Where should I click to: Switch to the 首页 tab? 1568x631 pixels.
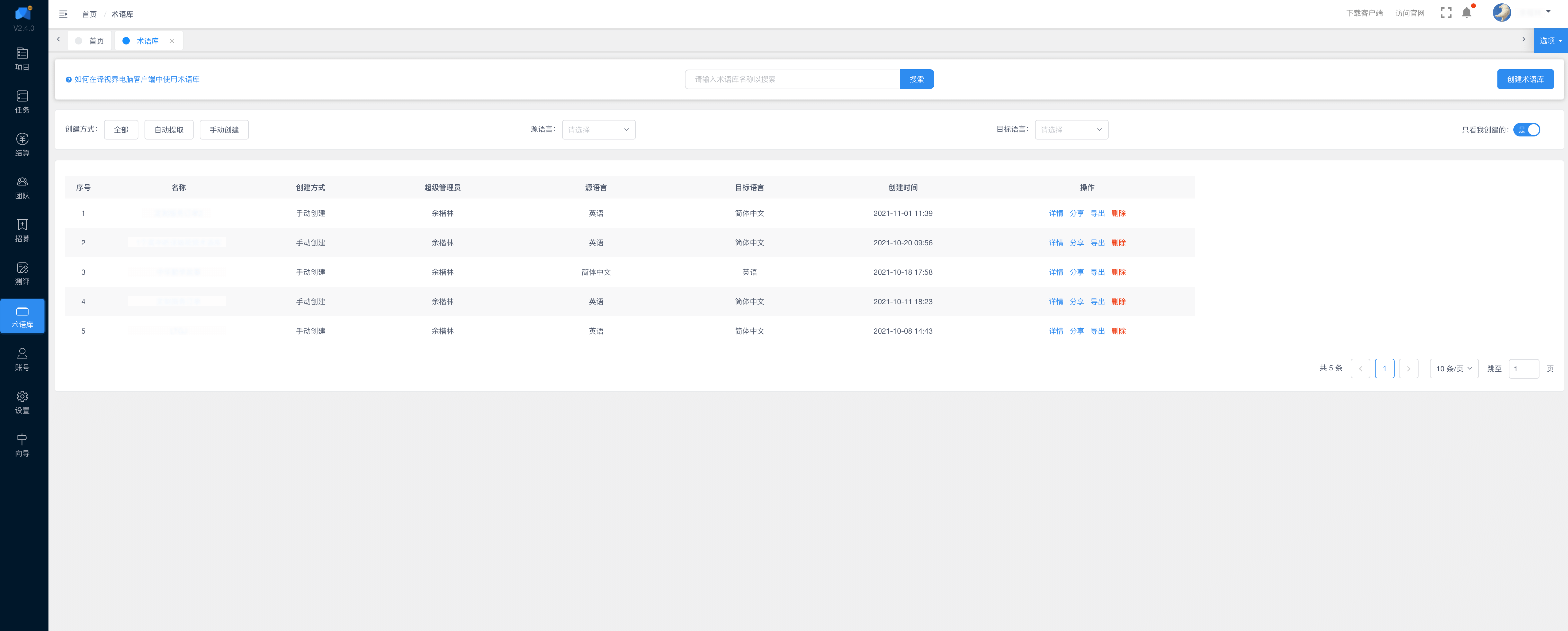(x=89, y=41)
